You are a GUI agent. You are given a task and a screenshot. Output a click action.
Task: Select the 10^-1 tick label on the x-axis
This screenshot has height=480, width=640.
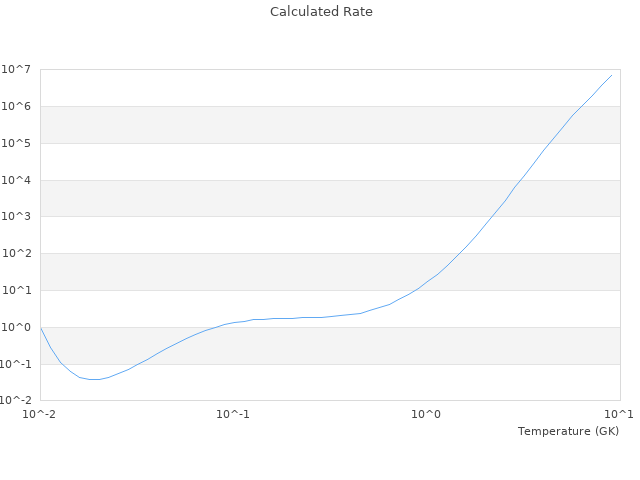[x=233, y=414]
